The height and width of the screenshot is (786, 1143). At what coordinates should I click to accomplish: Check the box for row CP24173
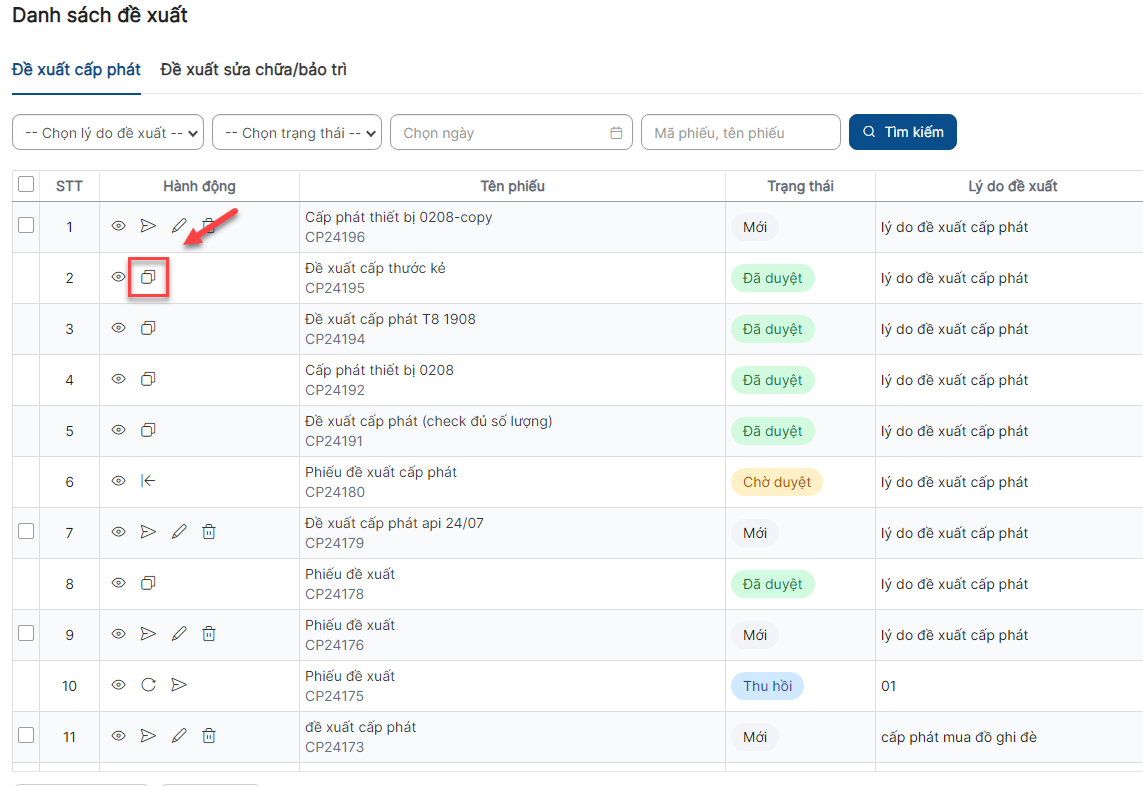click(26, 735)
